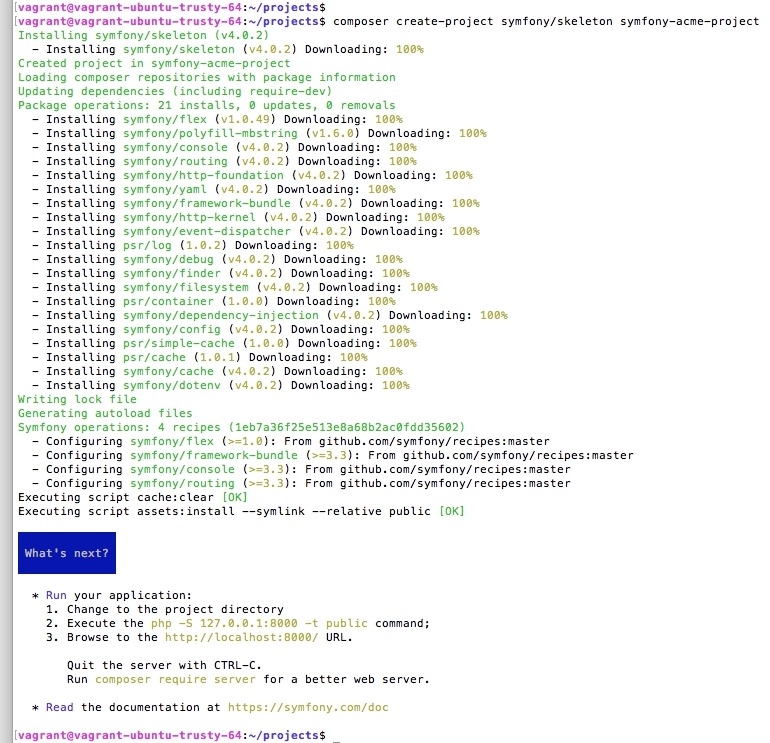Click symfony/dependency-injection package name
This screenshot has height=743, width=770.
tap(220, 315)
